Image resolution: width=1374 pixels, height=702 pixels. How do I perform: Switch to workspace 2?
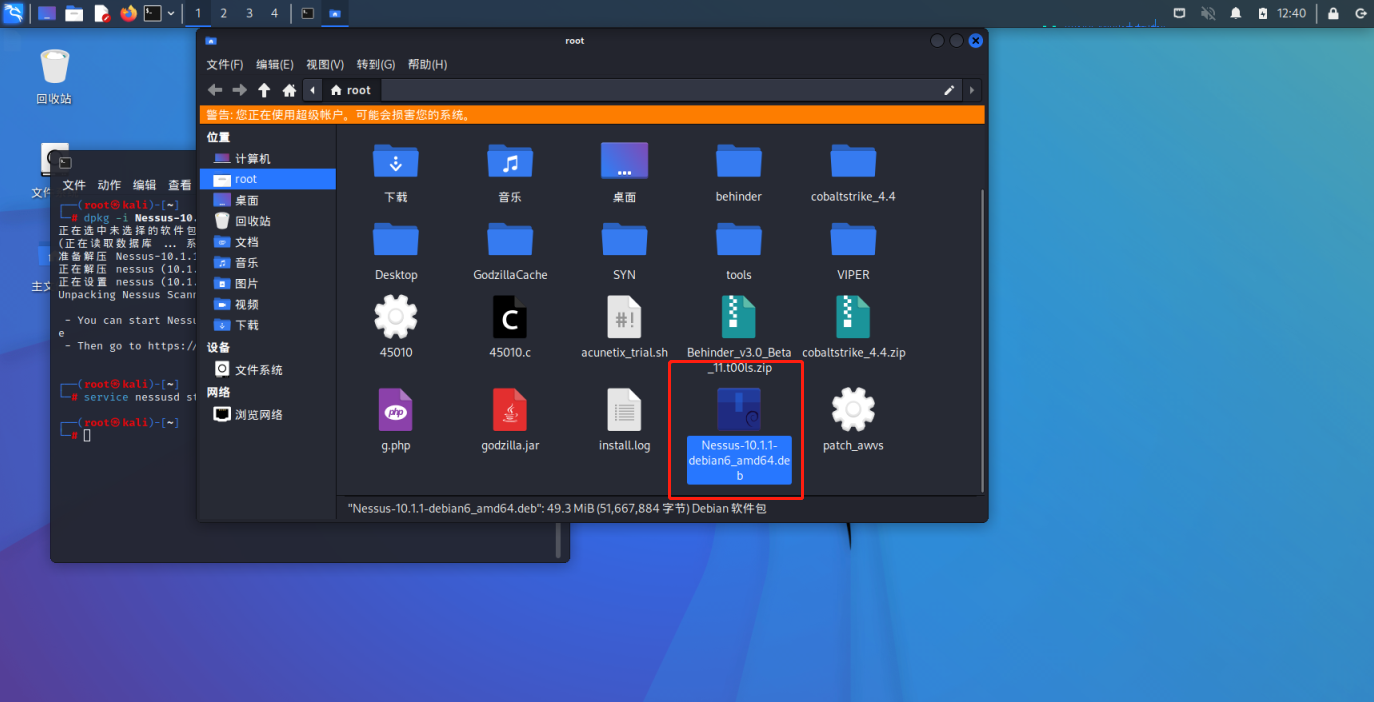coord(223,13)
